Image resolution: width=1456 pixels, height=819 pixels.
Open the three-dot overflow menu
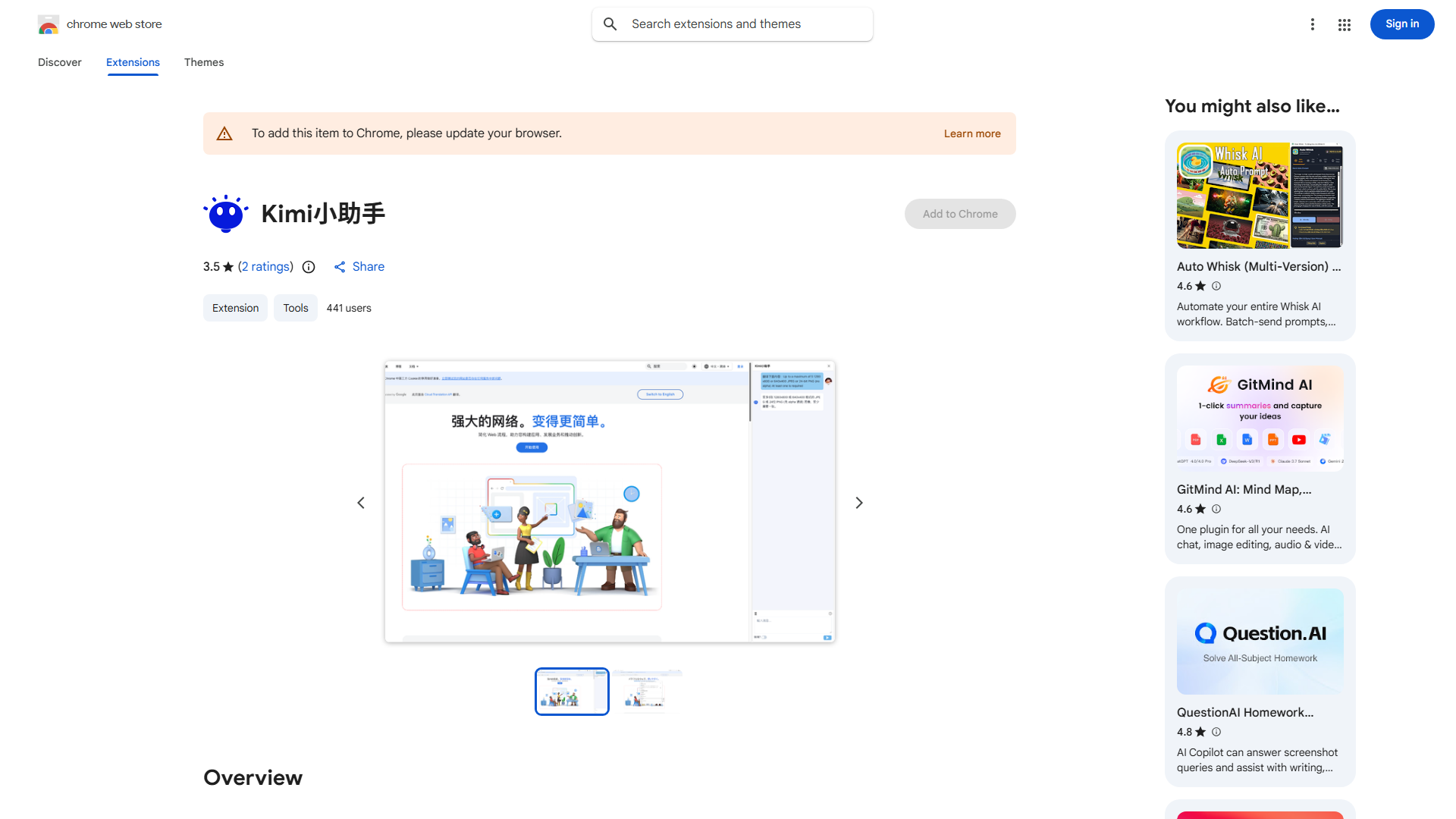tap(1313, 24)
